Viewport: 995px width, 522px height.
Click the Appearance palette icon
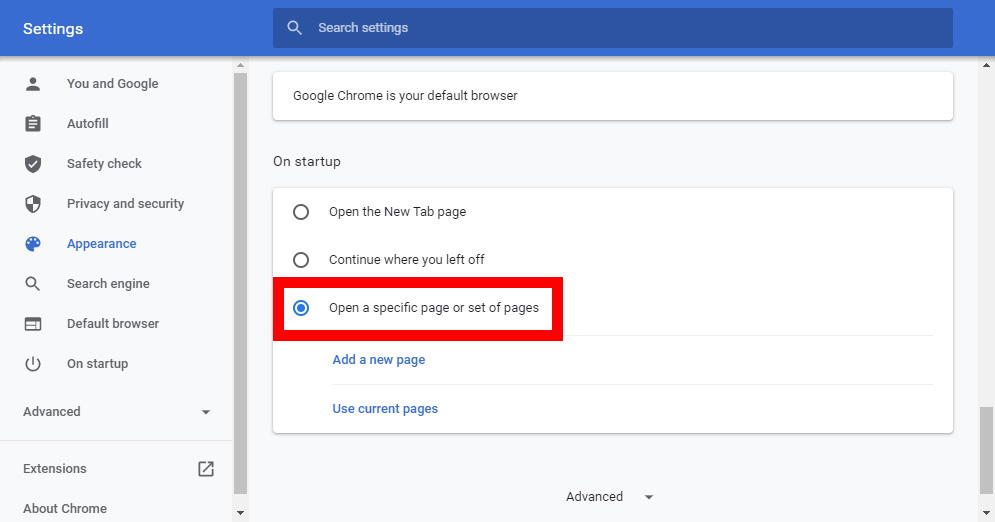(33, 244)
